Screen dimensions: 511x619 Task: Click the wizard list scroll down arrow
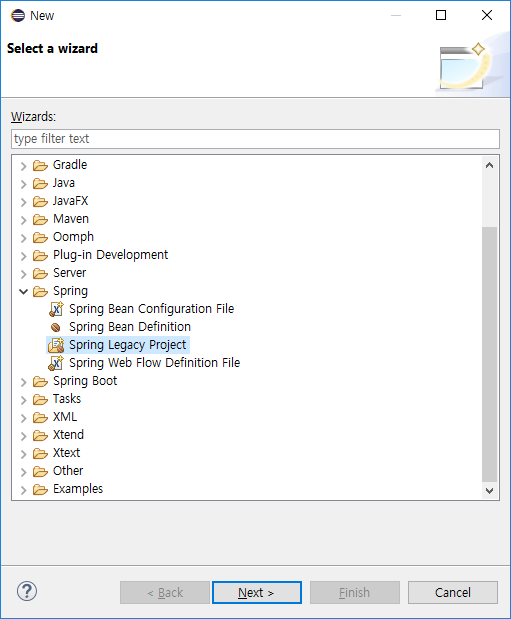pyautogui.click(x=490, y=491)
